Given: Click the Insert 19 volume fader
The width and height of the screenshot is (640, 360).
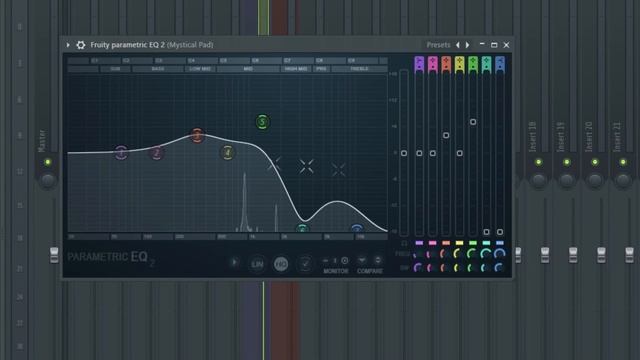Looking at the screenshot, I should pos(573,255).
